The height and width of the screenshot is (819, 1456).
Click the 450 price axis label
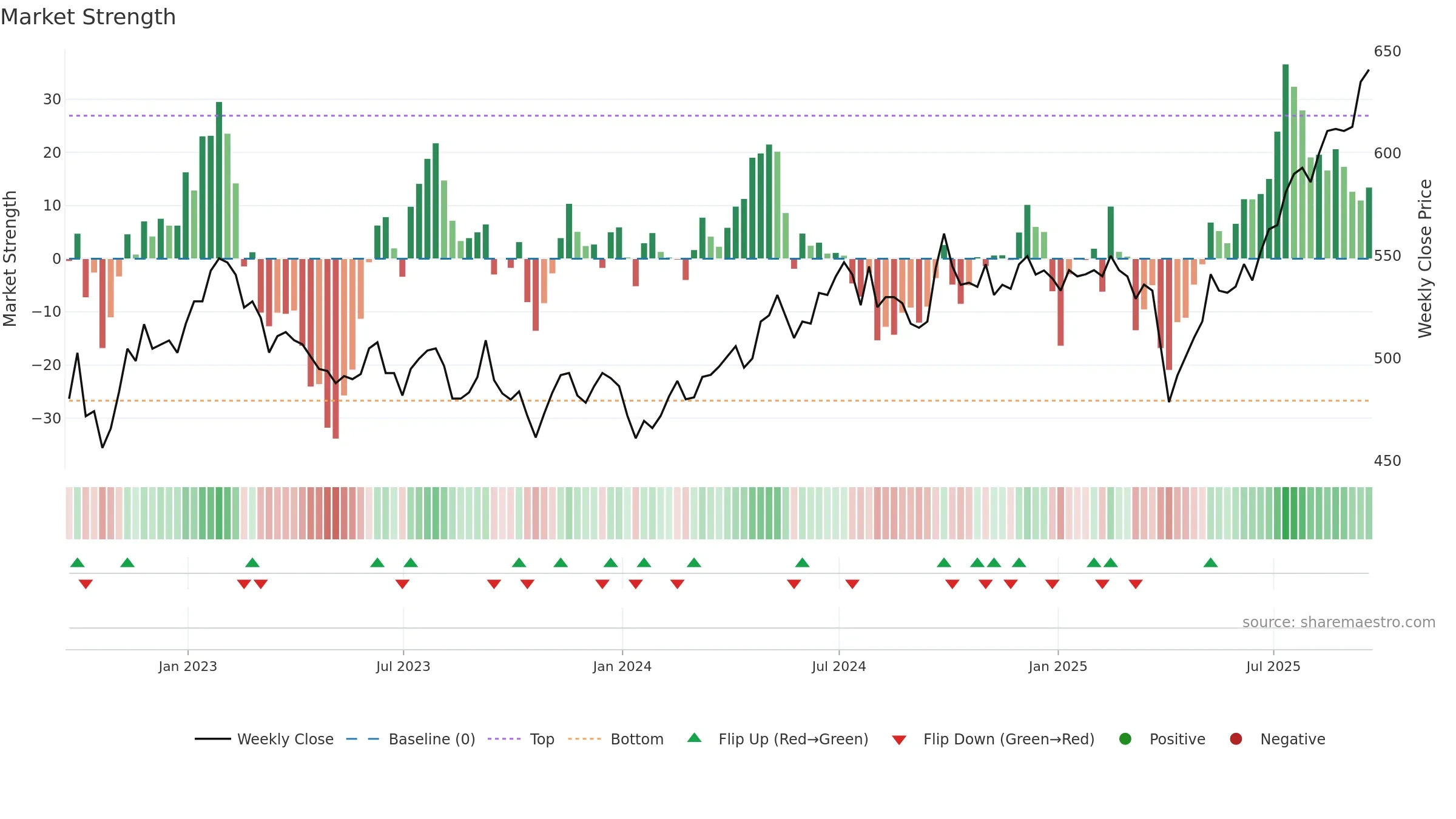1387,461
